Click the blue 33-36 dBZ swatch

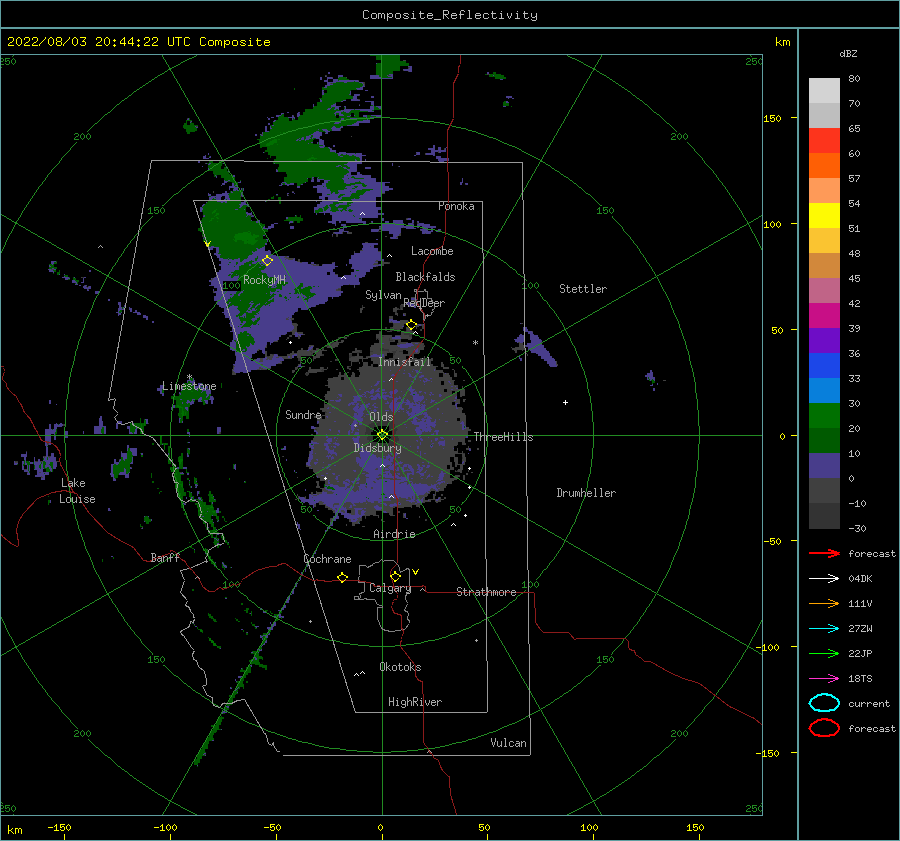pyautogui.click(x=824, y=365)
